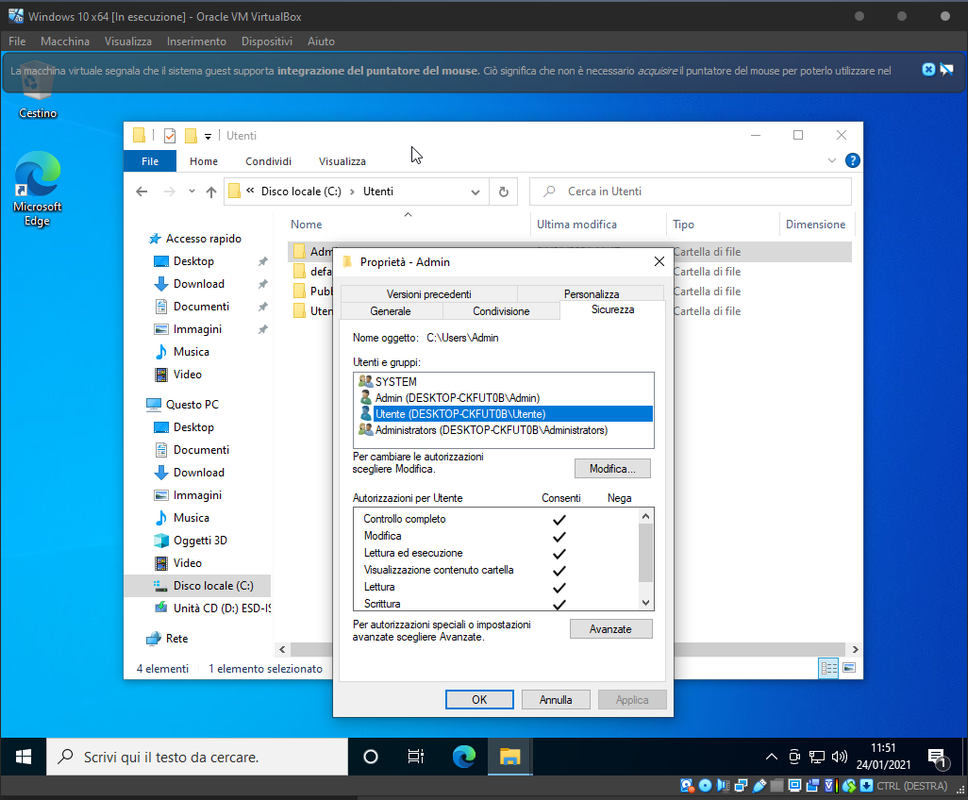
Task: Open Windows Start menu
Action: point(23,757)
